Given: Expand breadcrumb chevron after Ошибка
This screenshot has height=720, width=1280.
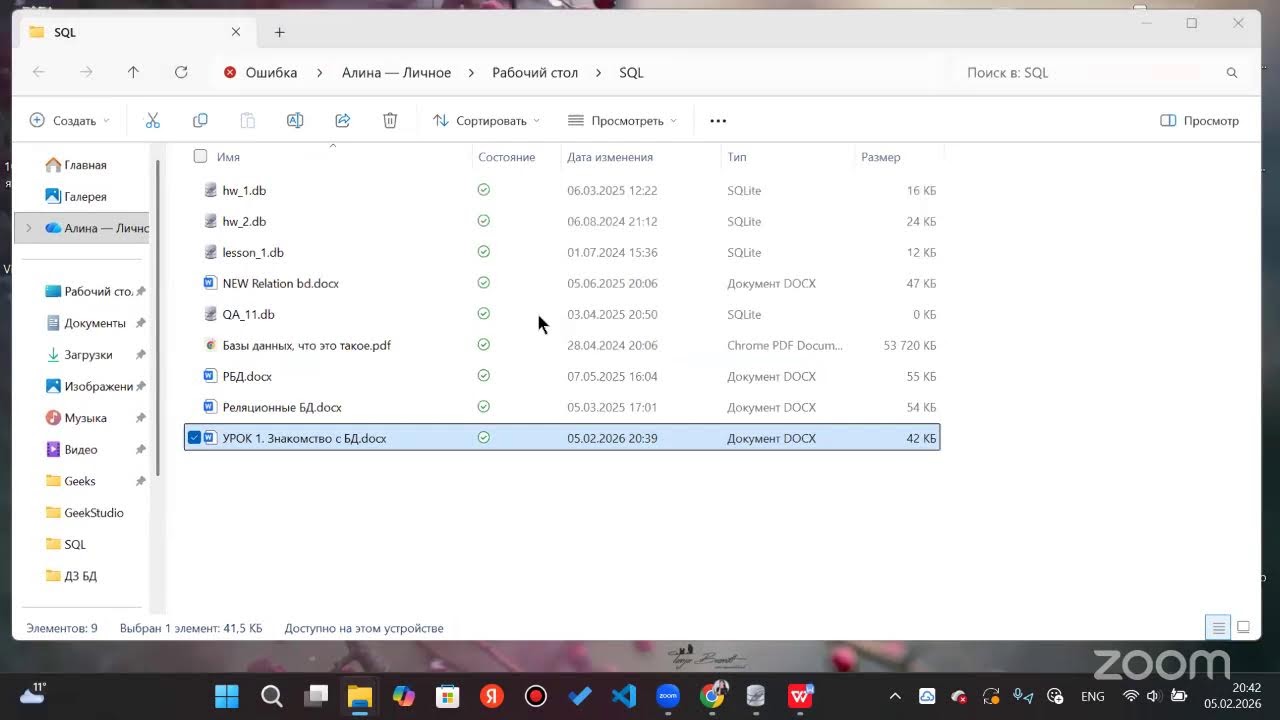Looking at the screenshot, I should pos(319,73).
